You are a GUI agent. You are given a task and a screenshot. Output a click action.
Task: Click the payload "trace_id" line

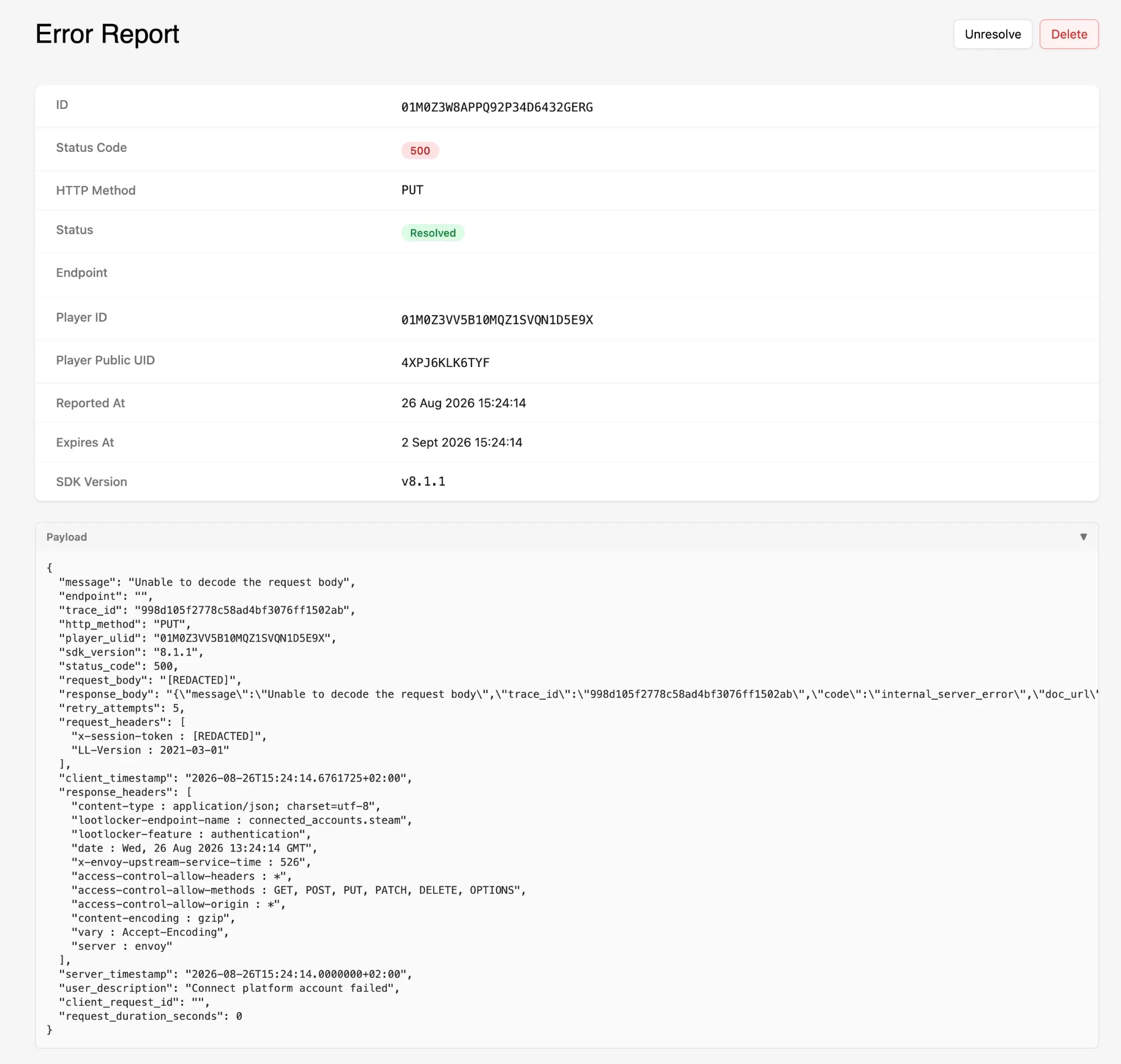tap(206, 610)
